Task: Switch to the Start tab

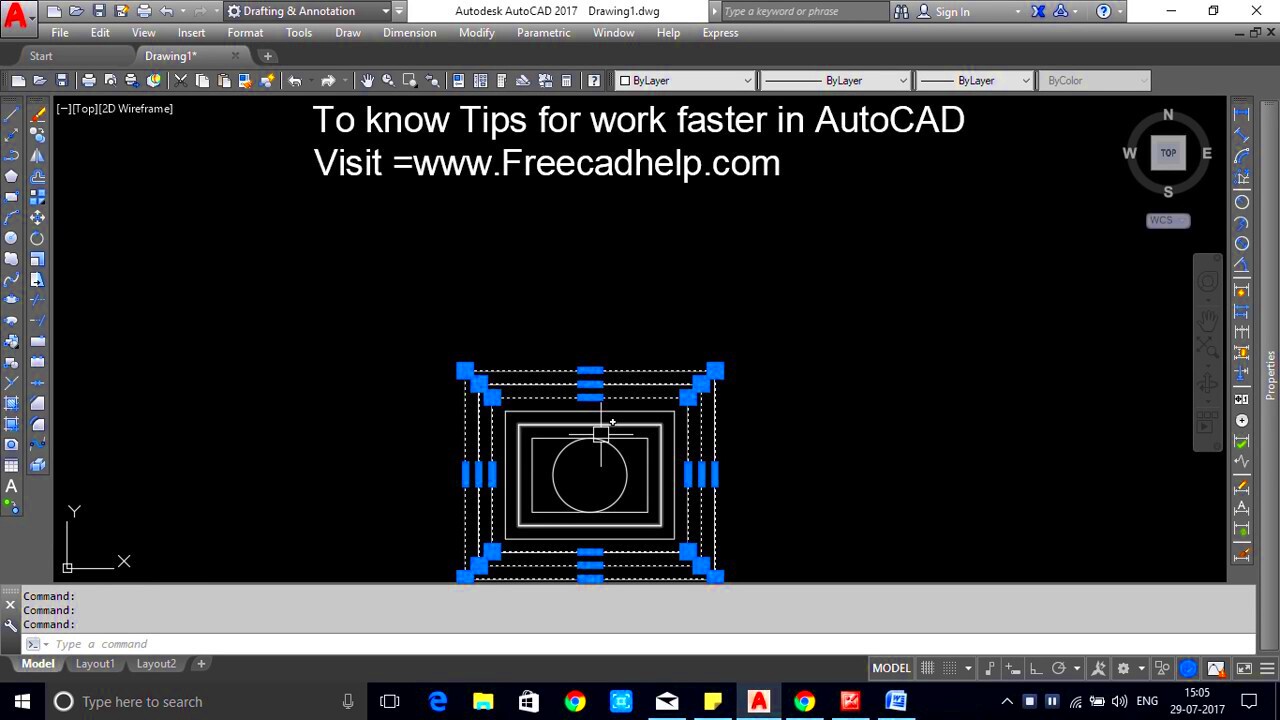Action: tap(41, 56)
